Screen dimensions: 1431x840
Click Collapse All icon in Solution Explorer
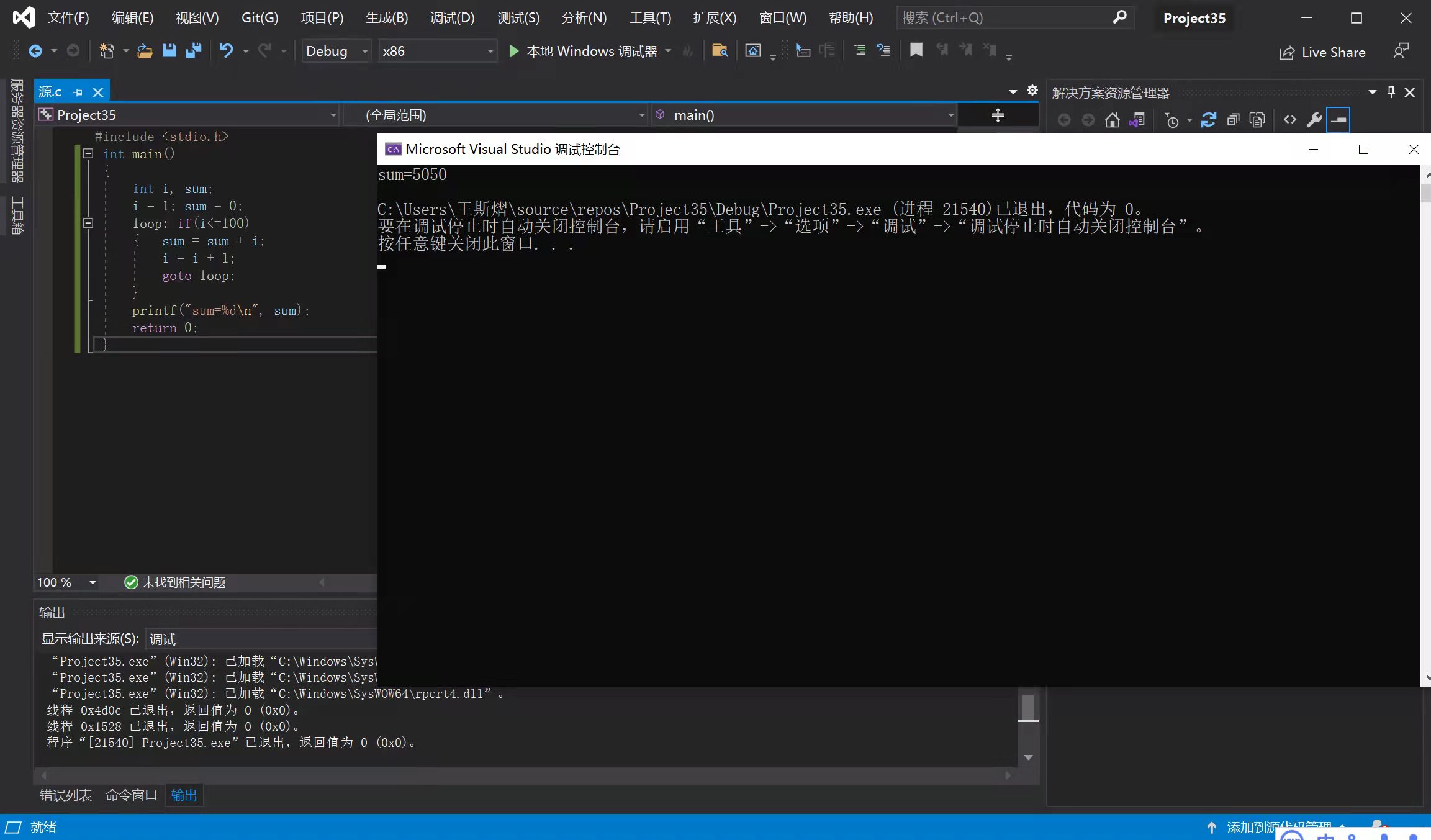pyautogui.click(x=1233, y=120)
